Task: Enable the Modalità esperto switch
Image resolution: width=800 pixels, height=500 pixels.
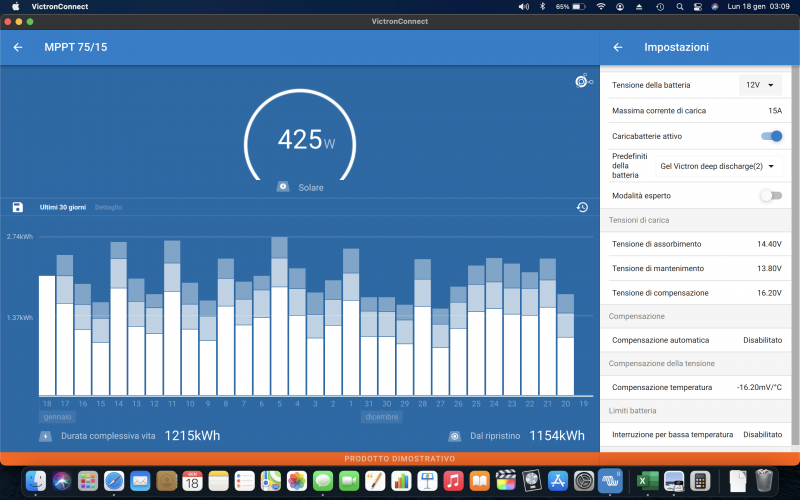Action: 771,195
